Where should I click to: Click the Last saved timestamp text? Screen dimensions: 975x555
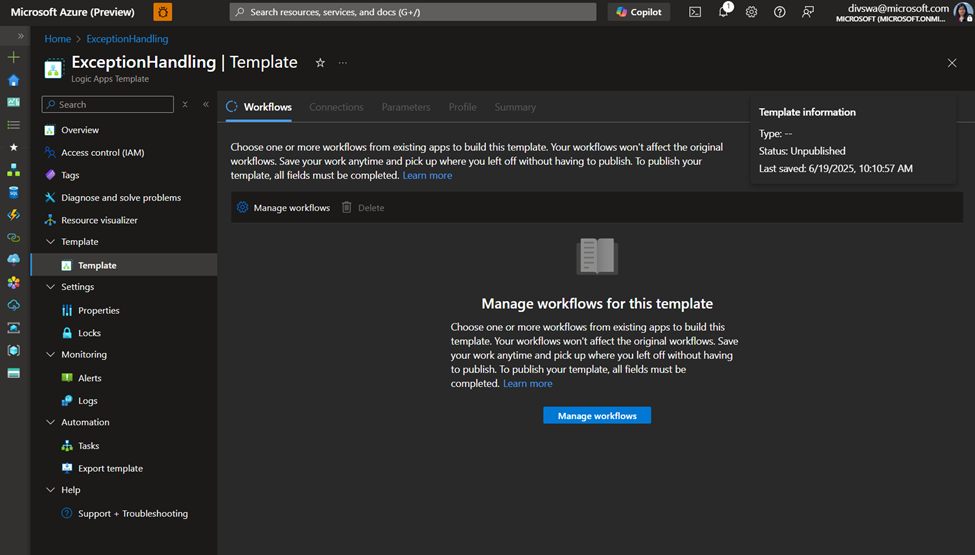click(836, 168)
